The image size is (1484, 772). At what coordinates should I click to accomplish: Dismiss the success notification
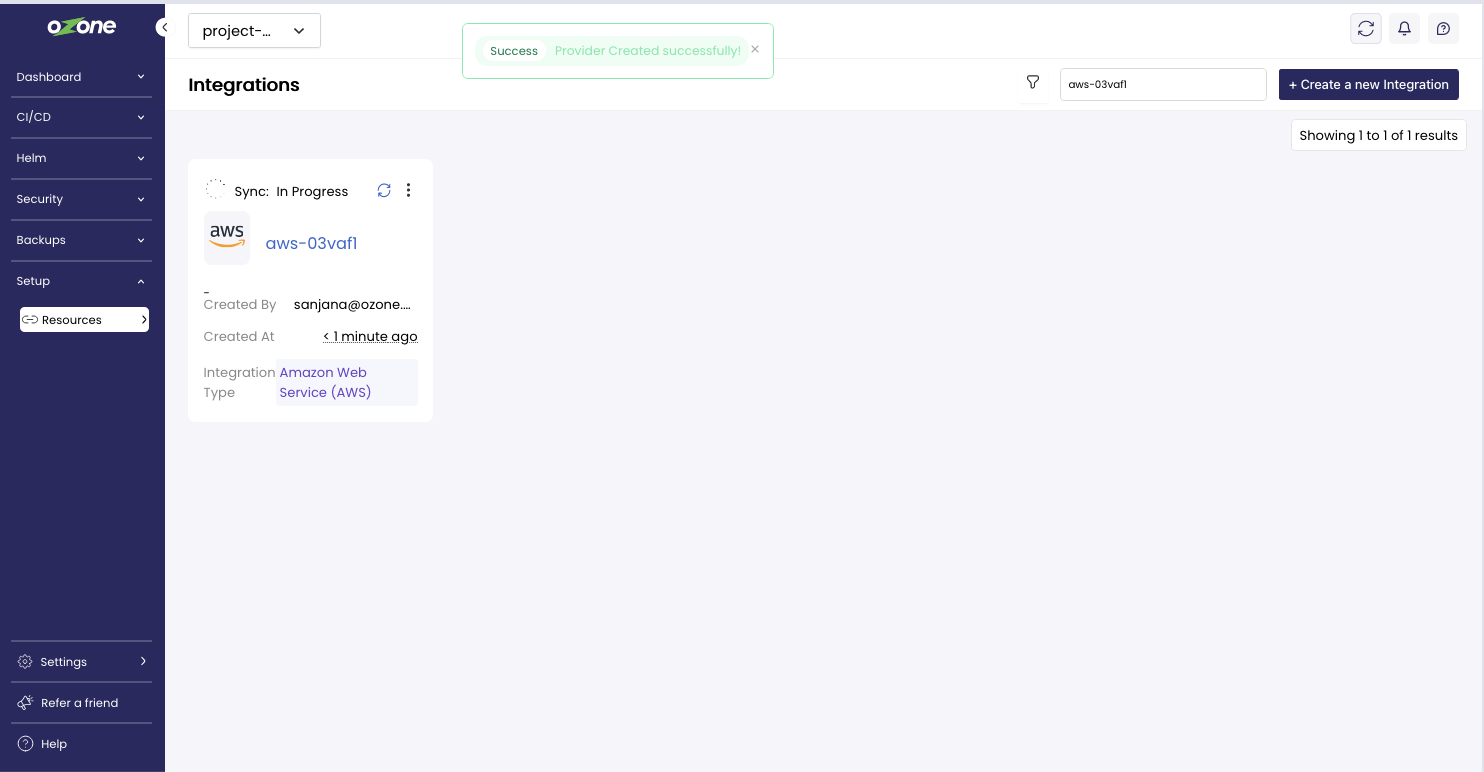point(755,49)
